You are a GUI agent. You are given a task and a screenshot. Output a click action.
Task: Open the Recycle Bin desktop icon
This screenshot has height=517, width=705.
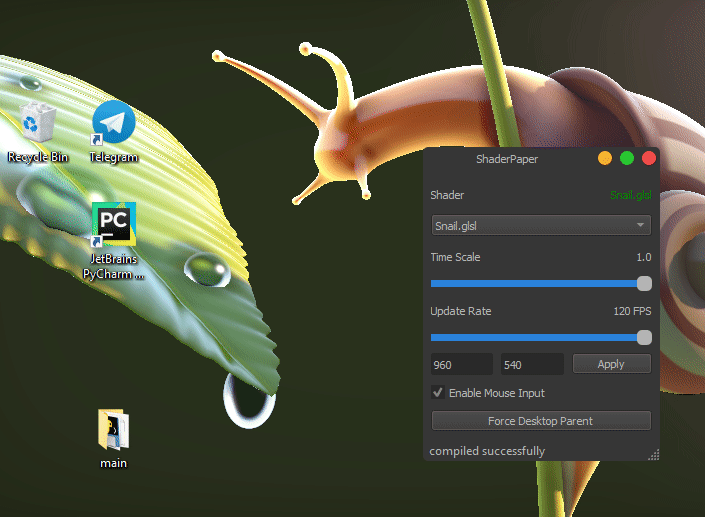coord(38,124)
